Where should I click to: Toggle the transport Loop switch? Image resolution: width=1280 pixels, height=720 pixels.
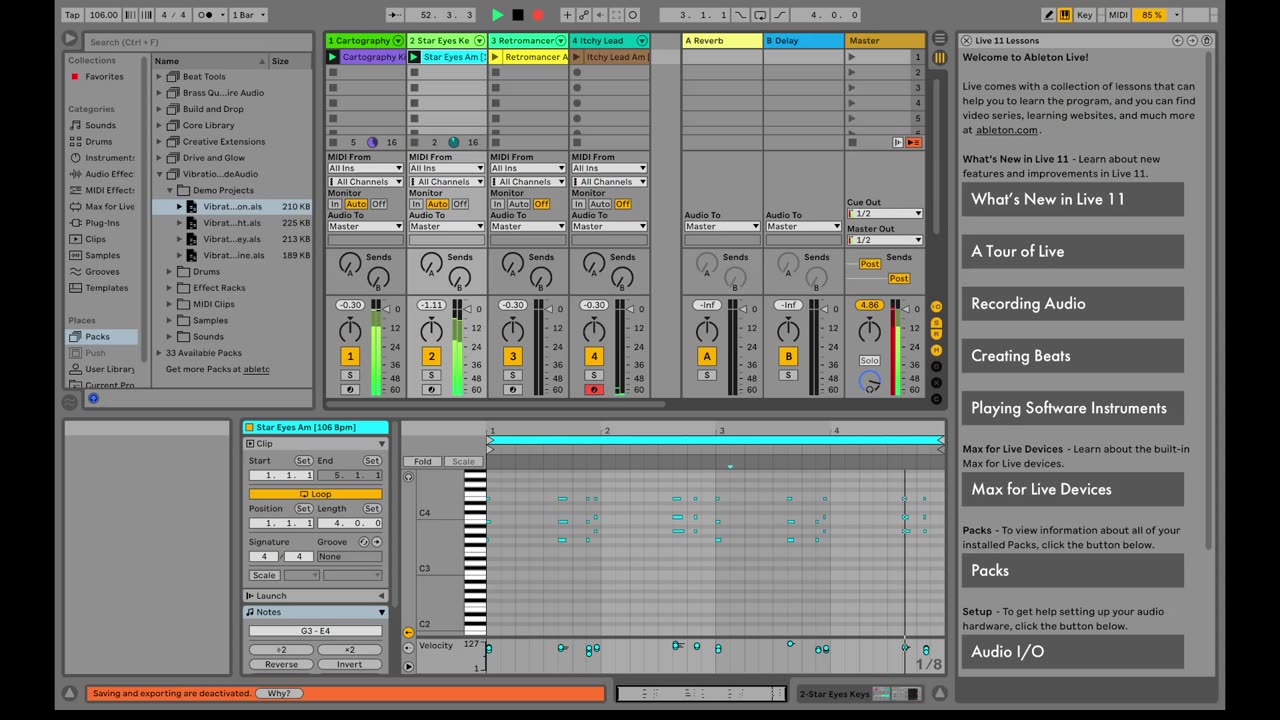coord(761,15)
